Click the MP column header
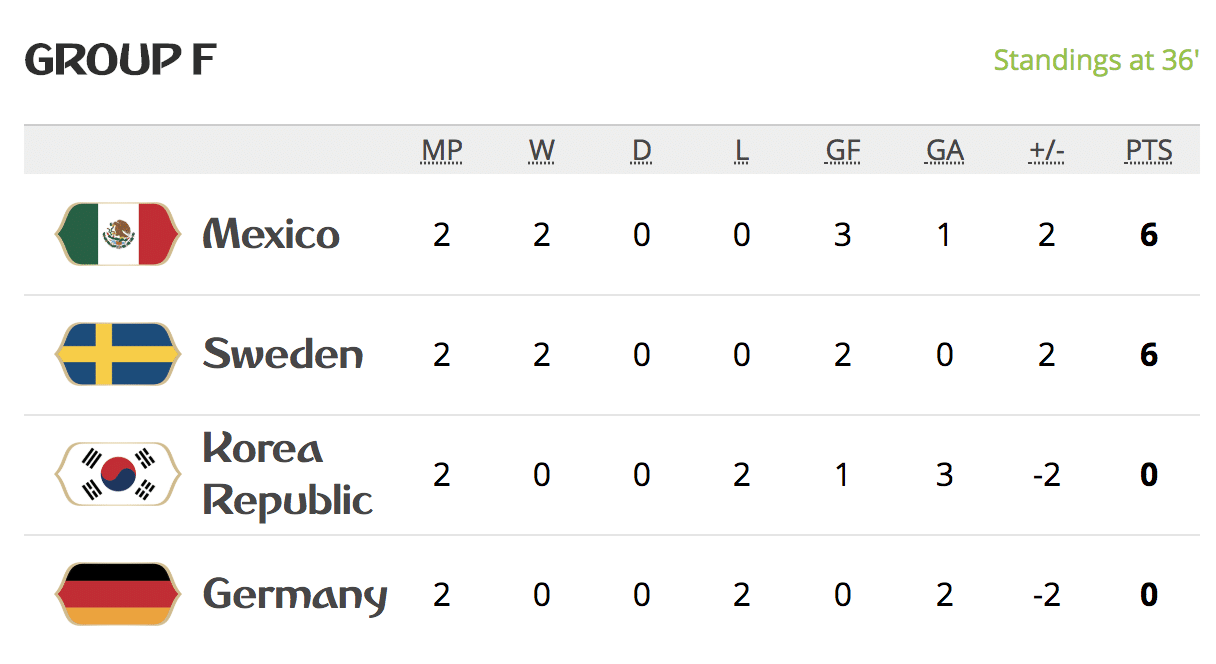Viewport: 1216px width, 664px height. click(x=442, y=151)
